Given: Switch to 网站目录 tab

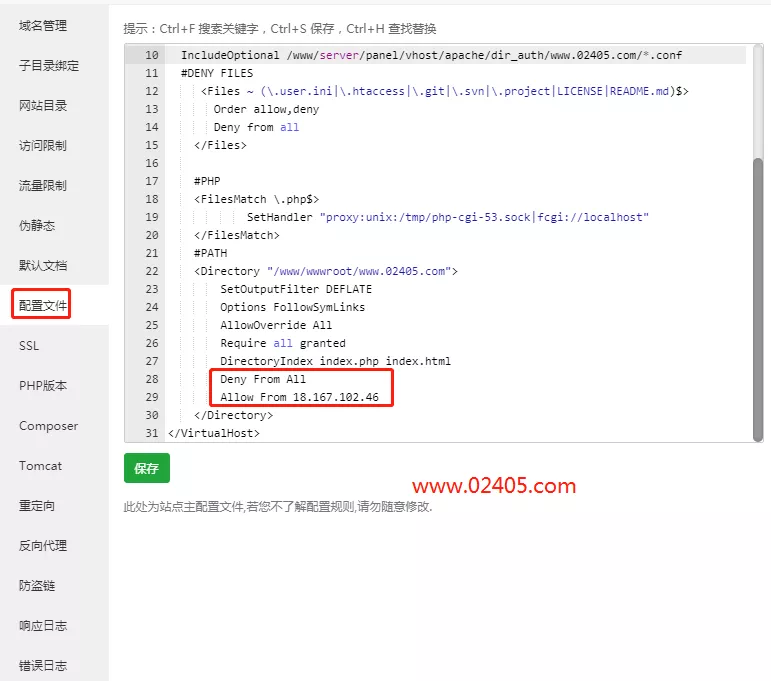Looking at the screenshot, I should (43, 106).
